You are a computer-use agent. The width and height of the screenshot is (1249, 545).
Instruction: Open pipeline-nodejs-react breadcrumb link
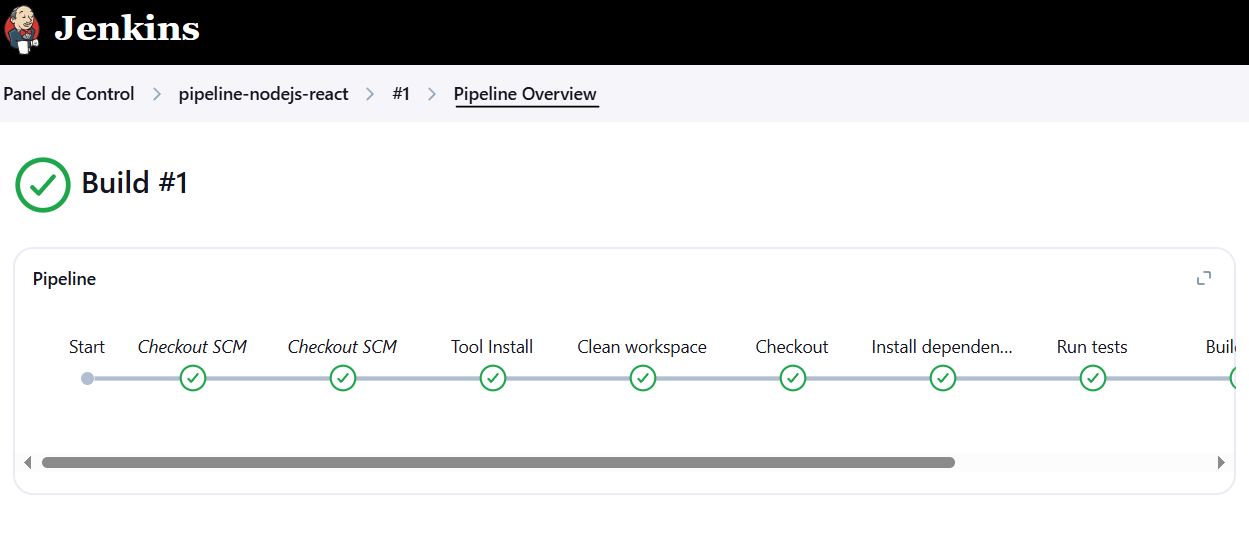pos(263,94)
